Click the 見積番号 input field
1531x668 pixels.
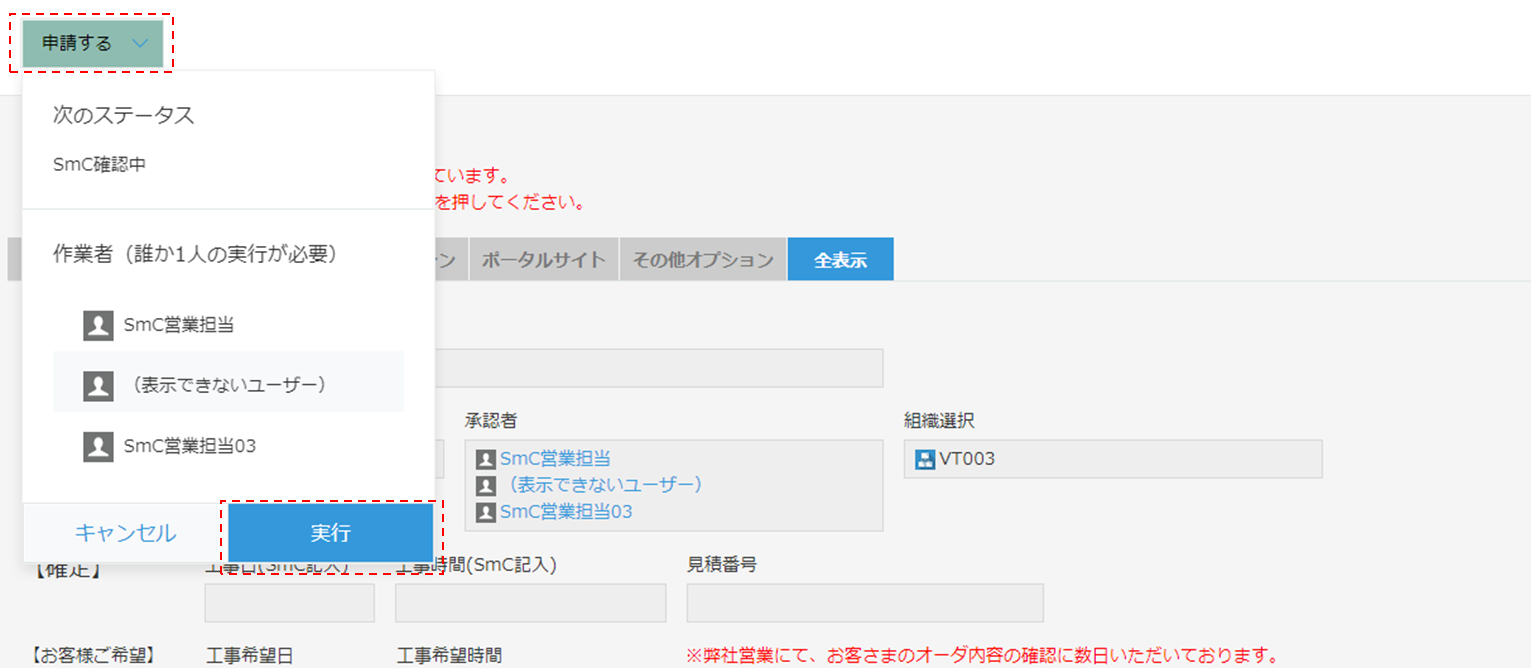[865, 603]
